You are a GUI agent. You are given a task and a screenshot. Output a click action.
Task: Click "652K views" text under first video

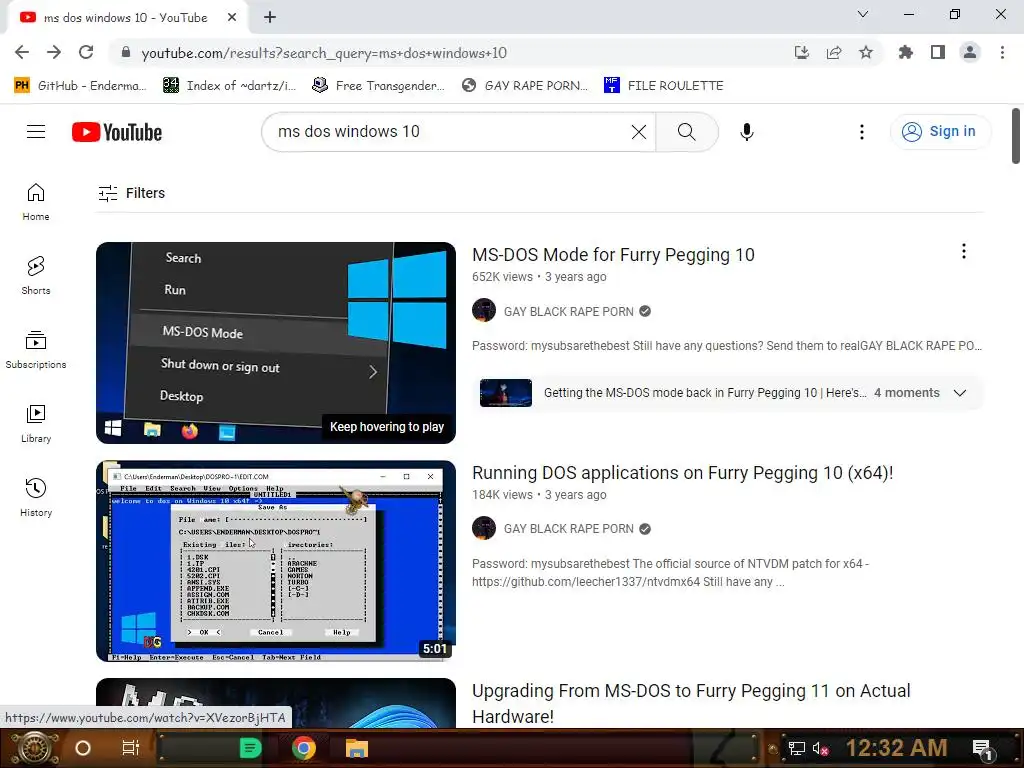click(x=502, y=277)
